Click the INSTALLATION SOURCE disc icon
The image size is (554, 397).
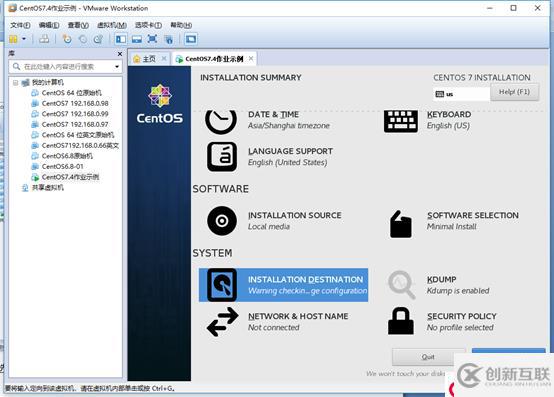tap(222, 221)
